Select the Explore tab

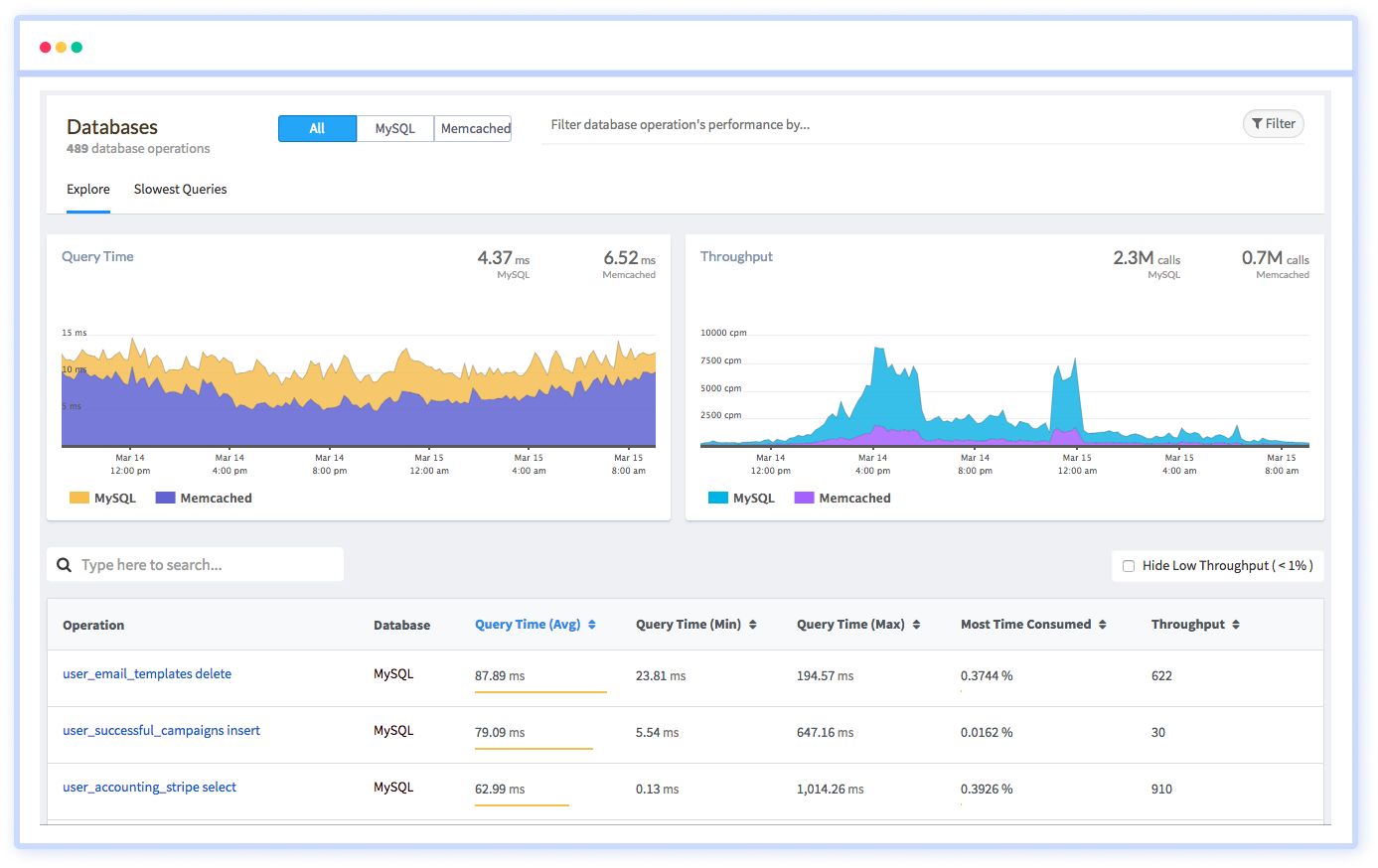pyautogui.click(x=87, y=189)
